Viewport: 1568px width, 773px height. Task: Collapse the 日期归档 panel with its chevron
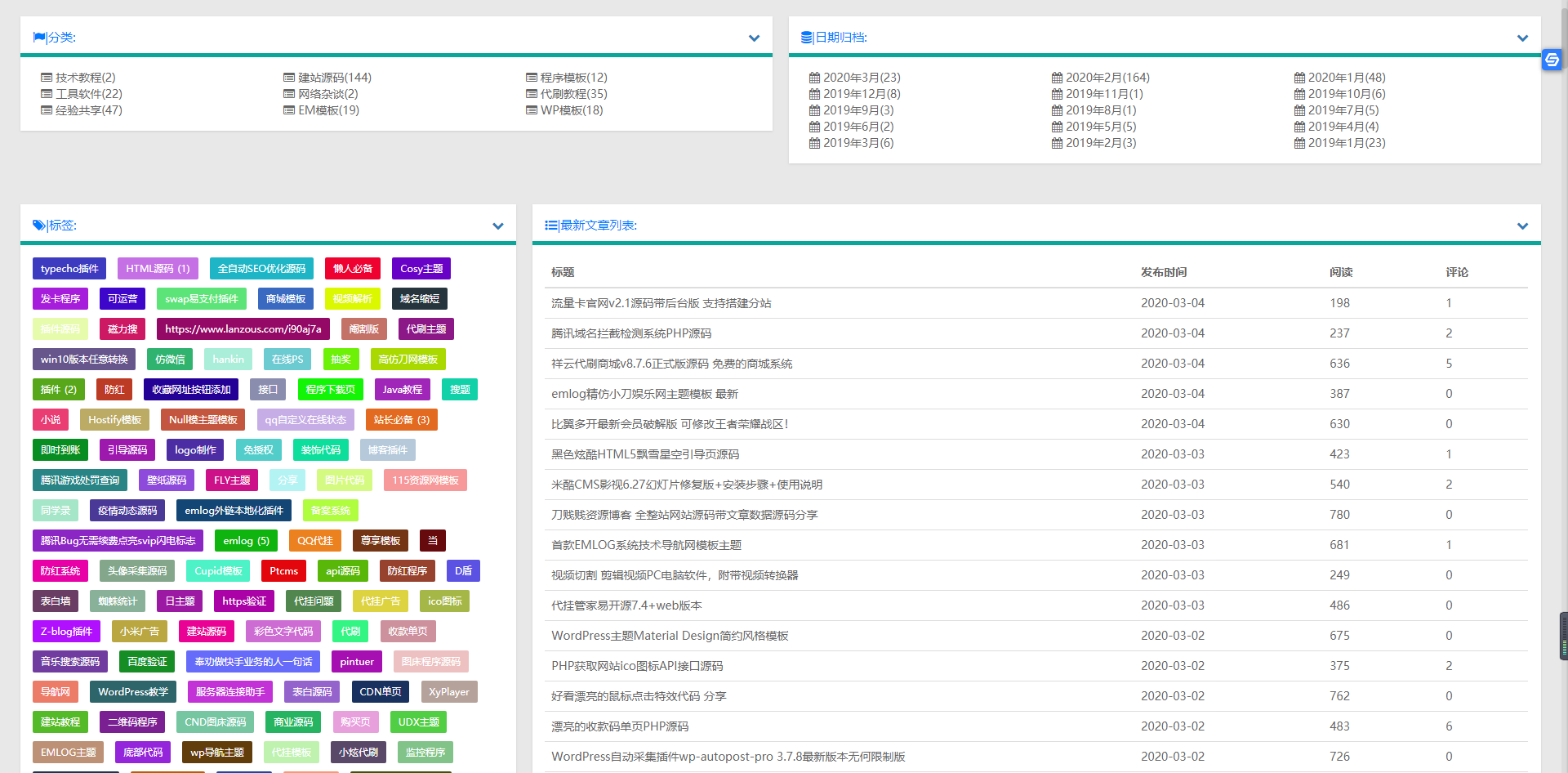[x=1522, y=38]
